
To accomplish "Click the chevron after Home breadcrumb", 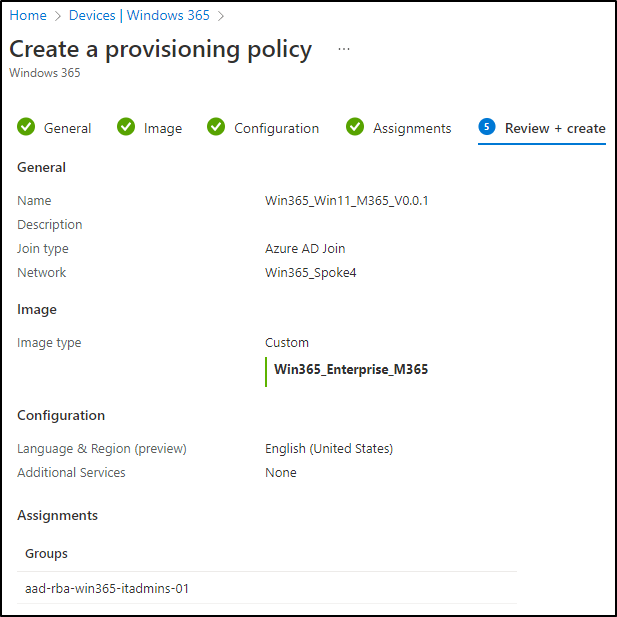I will pos(58,16).
